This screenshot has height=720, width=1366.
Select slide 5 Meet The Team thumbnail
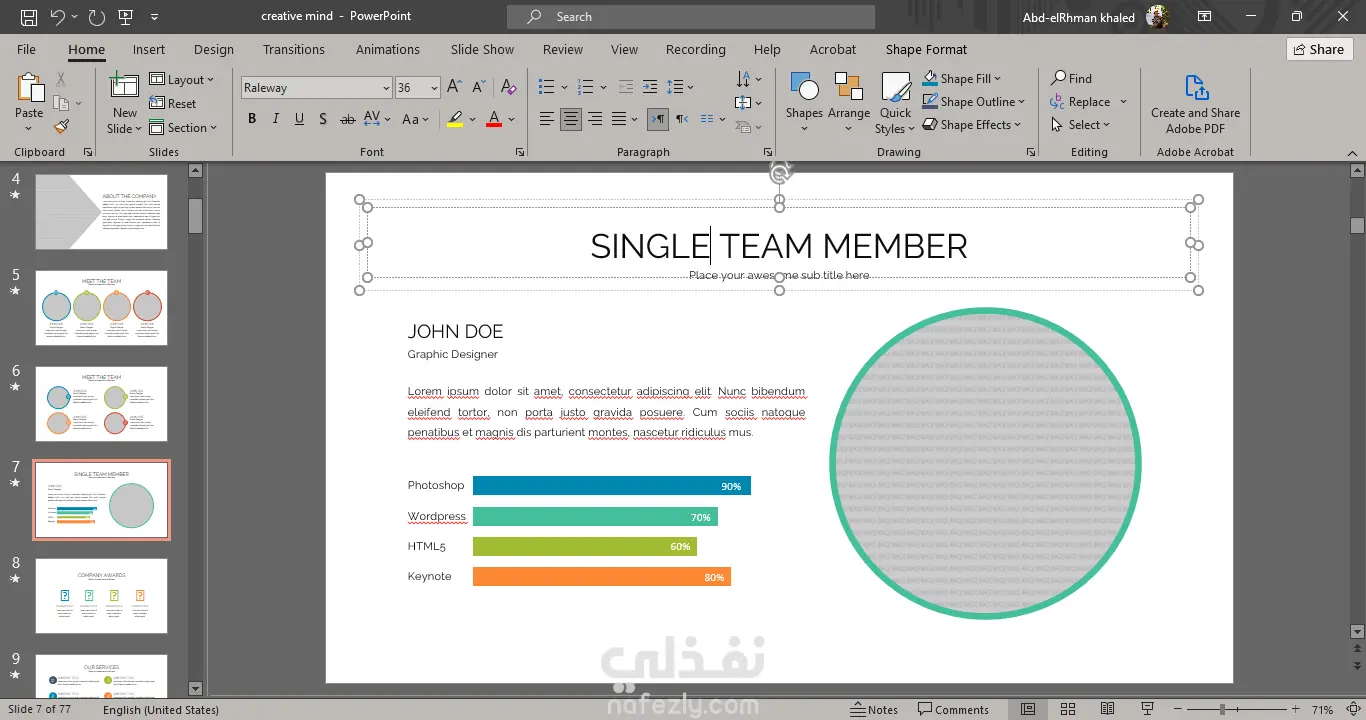coord(101,307)
